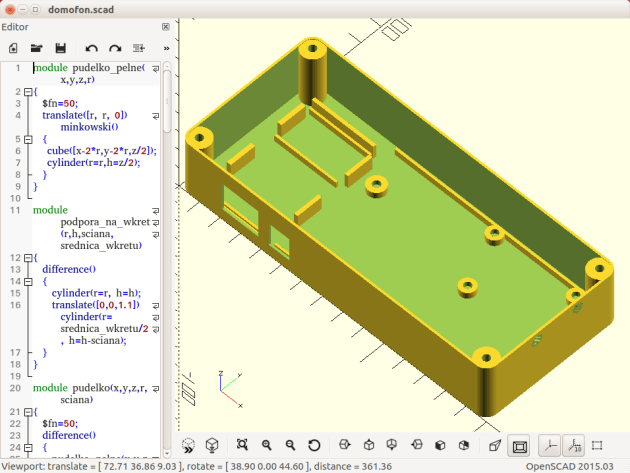The image size is (630, 473).
Task: Click 'cylinder(r=r,h=z/2);' on line 7
Action: tap(94, 163)
